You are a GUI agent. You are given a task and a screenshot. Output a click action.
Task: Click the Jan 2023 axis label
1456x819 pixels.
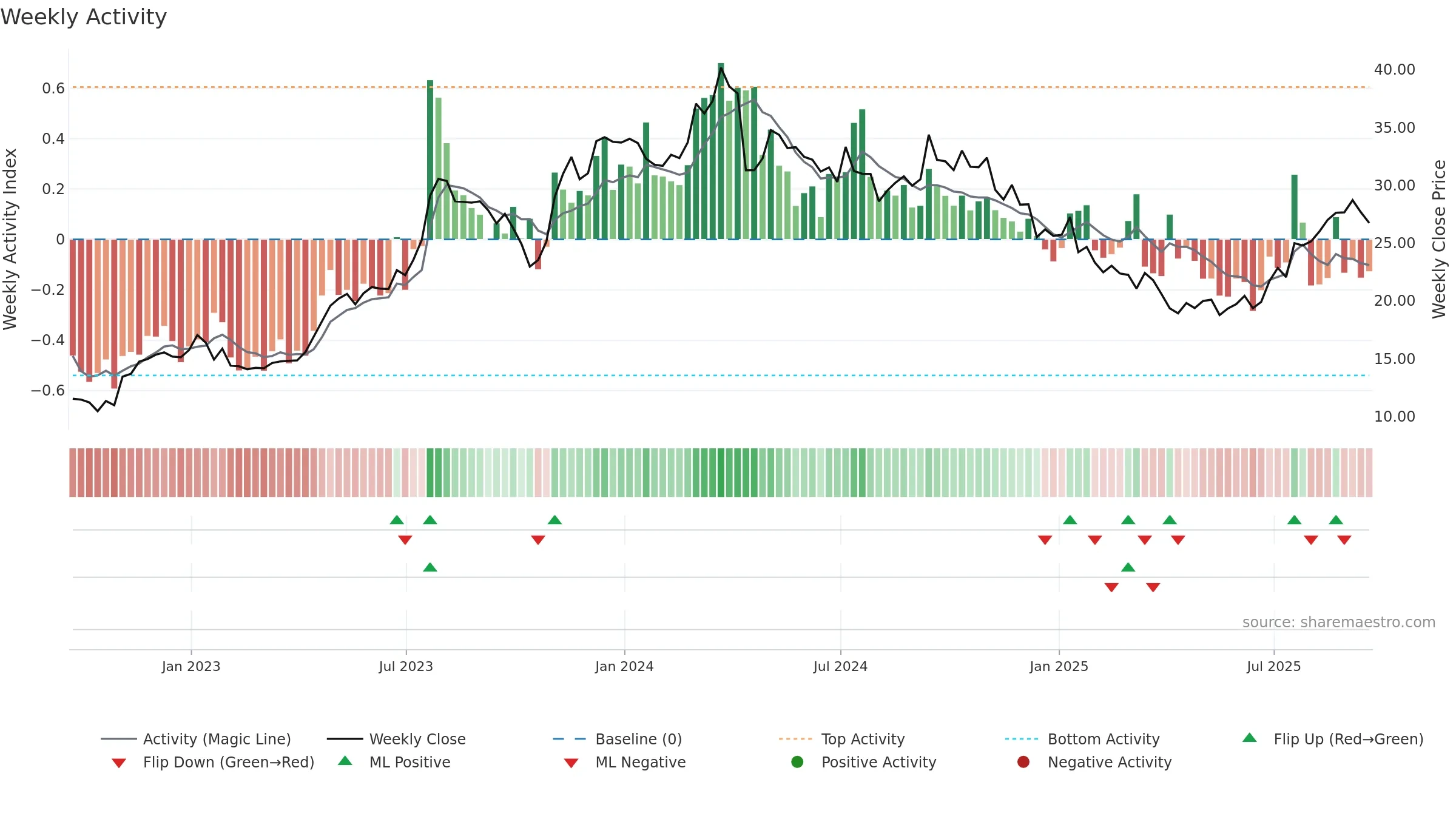[191, 667]
